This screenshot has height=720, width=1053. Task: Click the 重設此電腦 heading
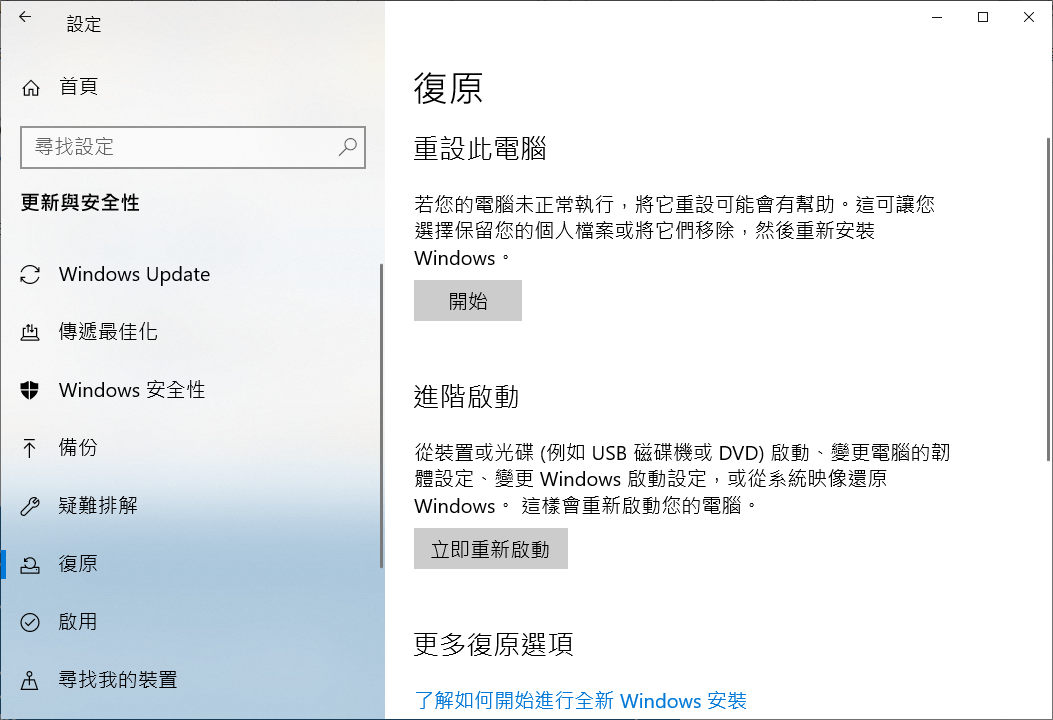[x=480, y=148]
